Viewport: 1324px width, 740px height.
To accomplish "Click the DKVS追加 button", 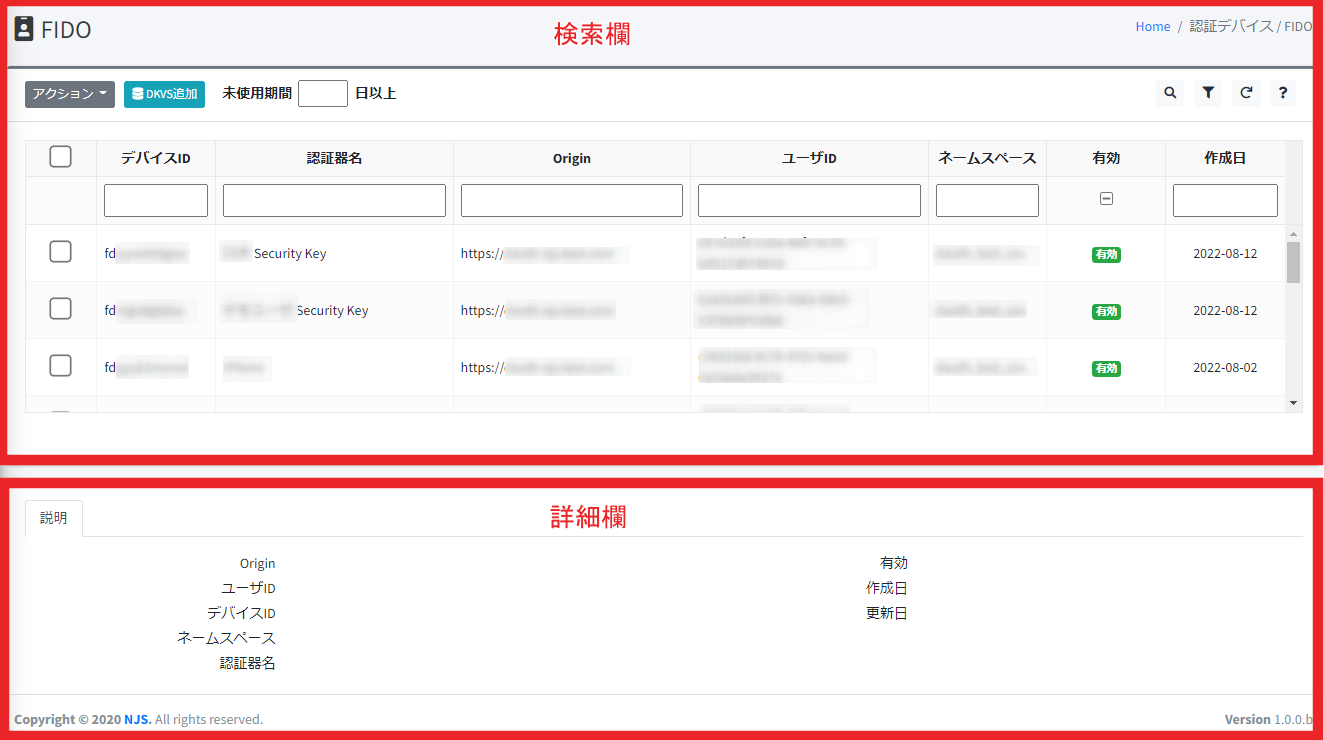I will click(164, 94).
